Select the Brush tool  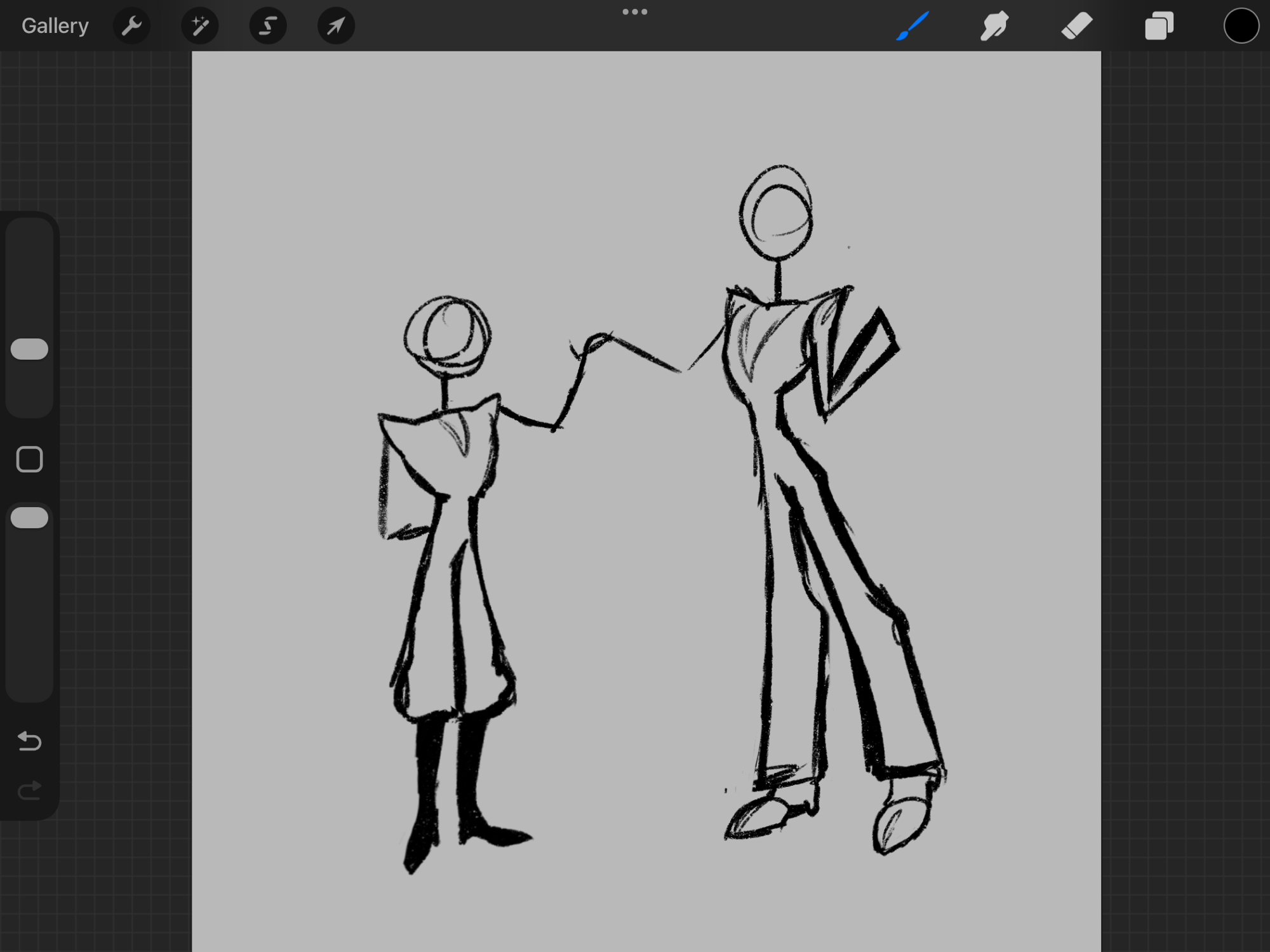912,25
